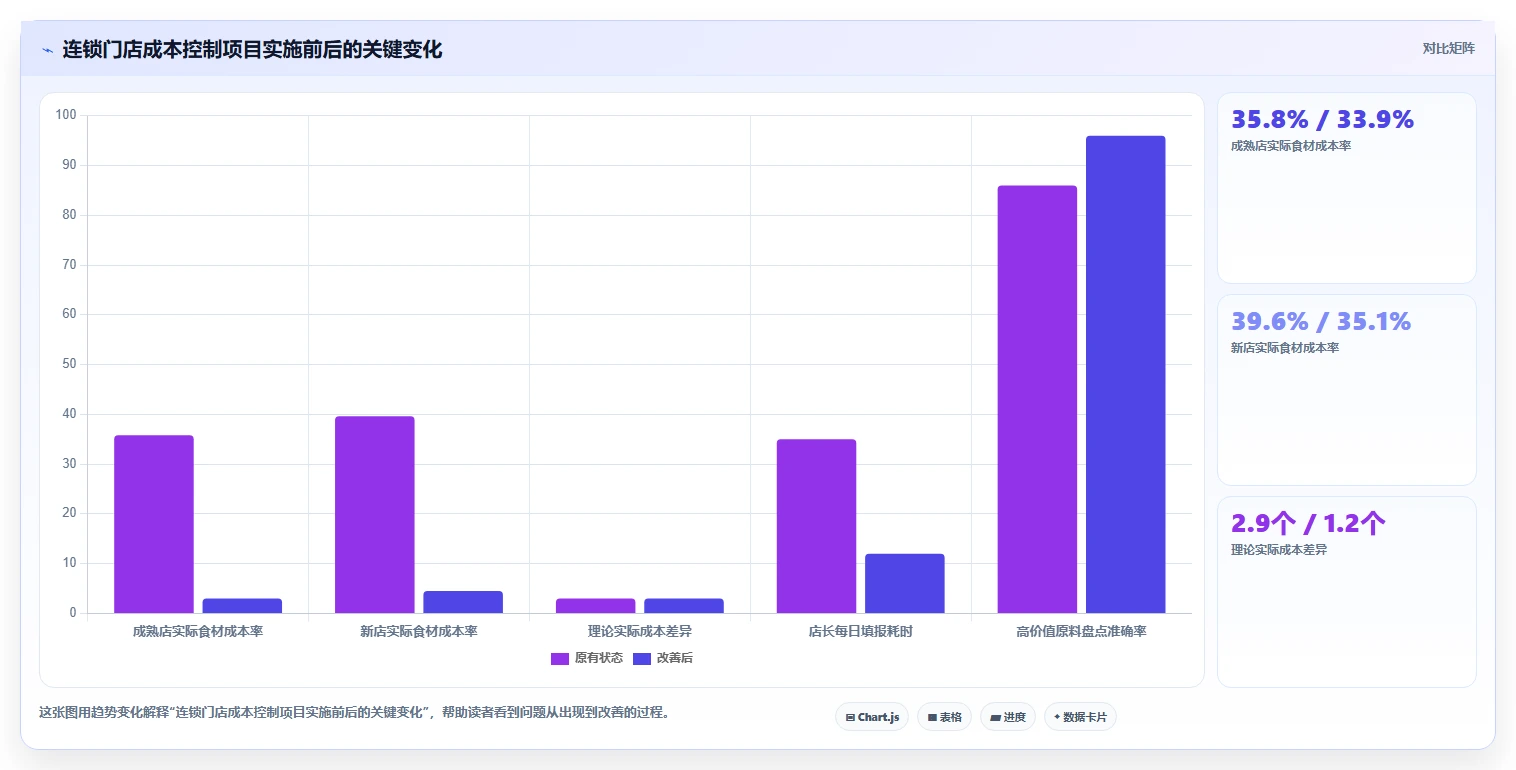Click the title 连锁门店成本控制项目实施前后的关键变化
1516x770 pixels.
[x=252, y=49]
